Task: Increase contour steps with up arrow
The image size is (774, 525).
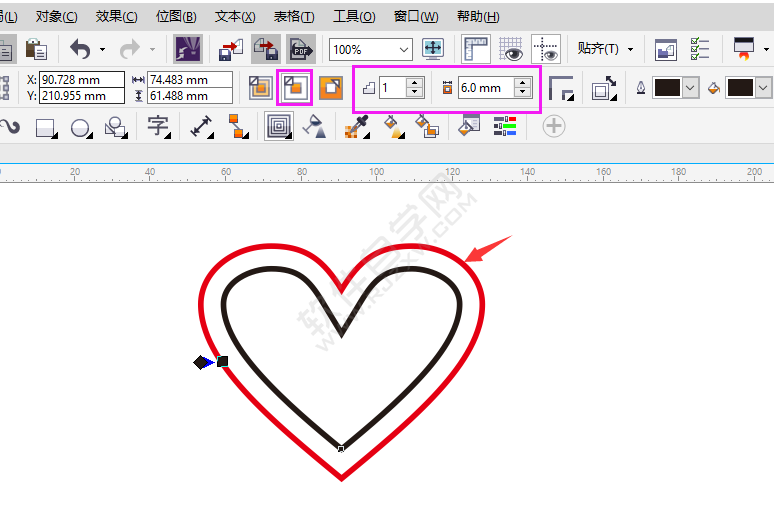Action: click(x=415, y=83)
